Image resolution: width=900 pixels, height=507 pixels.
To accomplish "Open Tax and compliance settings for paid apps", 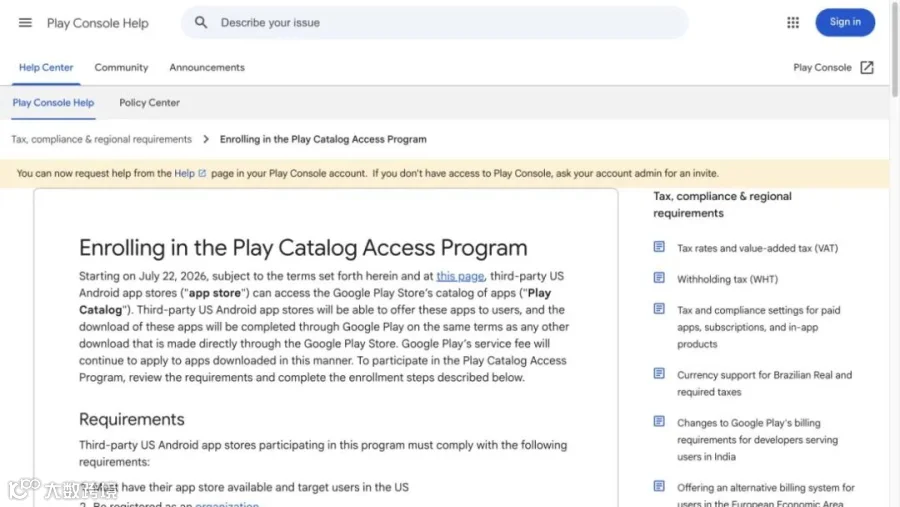I will pos(759,327).
